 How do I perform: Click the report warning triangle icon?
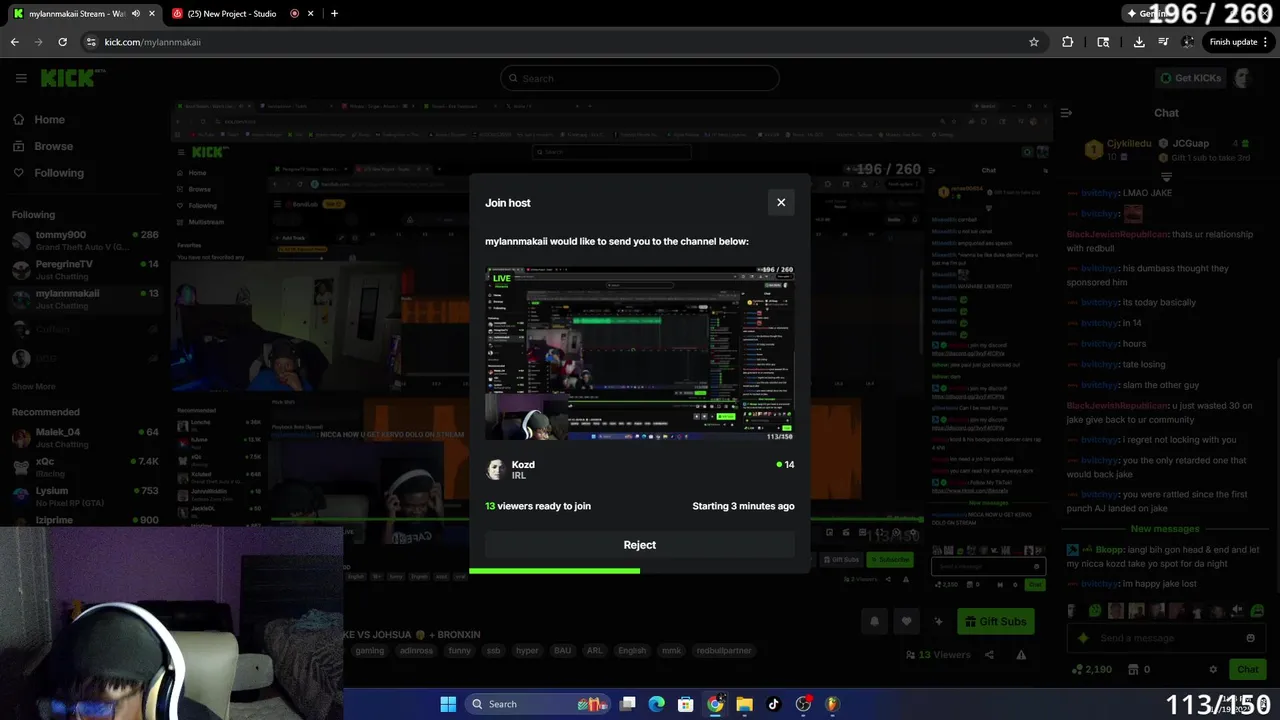tap(1021, 655)
